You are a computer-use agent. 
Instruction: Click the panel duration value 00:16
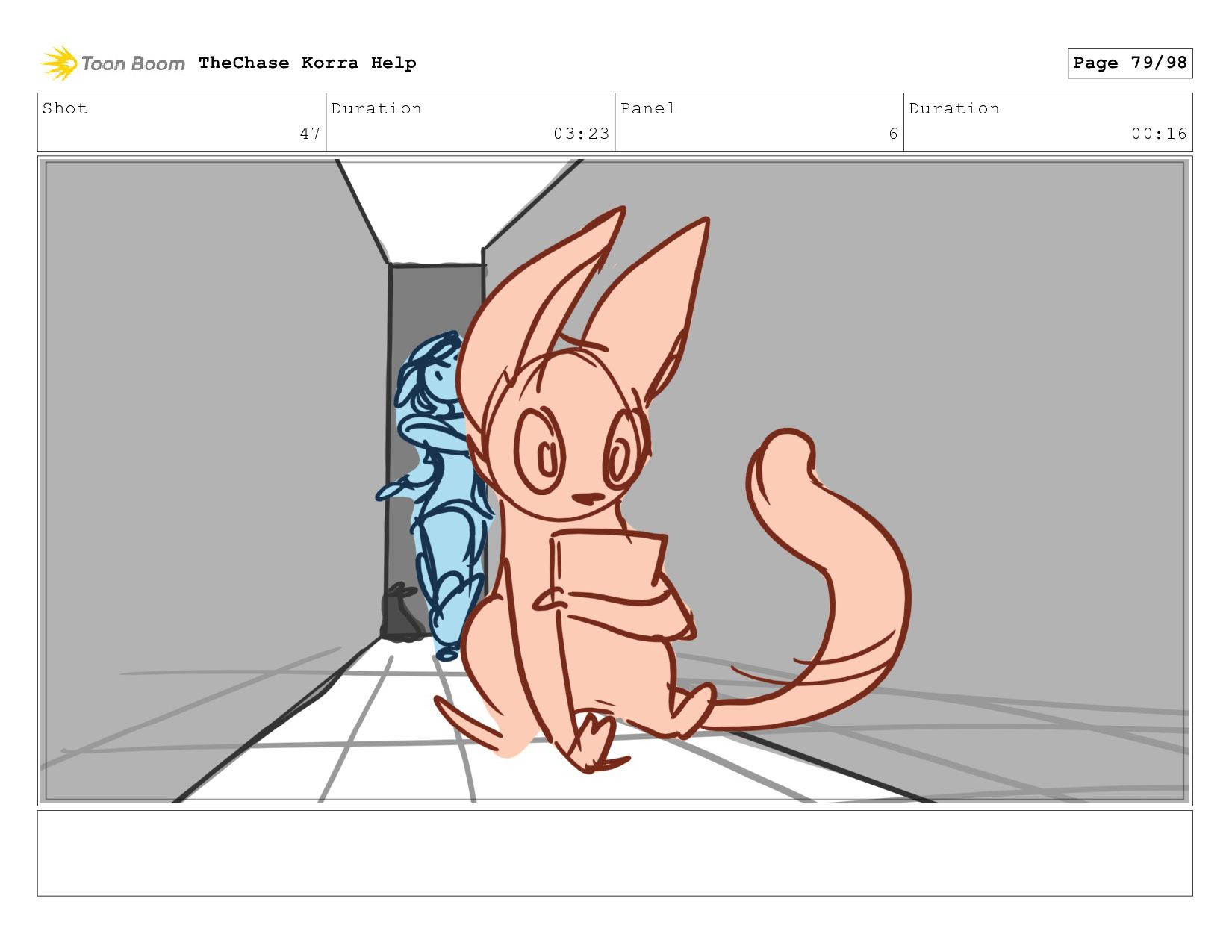coord(1159,134)
